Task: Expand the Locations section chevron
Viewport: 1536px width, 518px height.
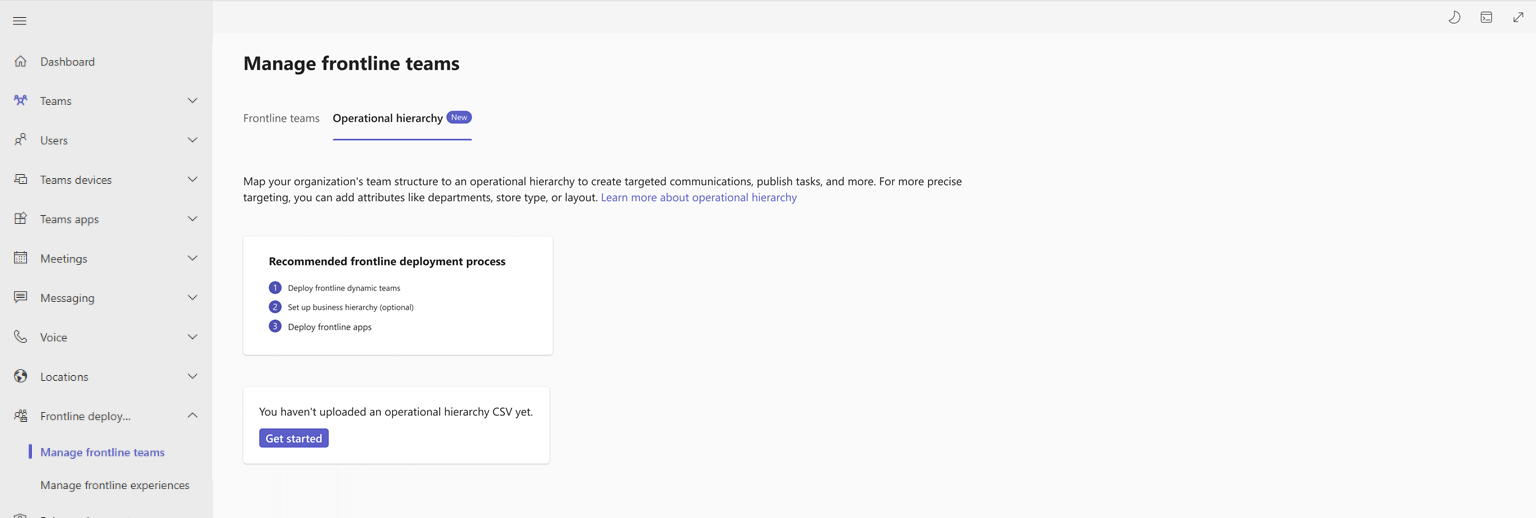Action: (192, 377)
